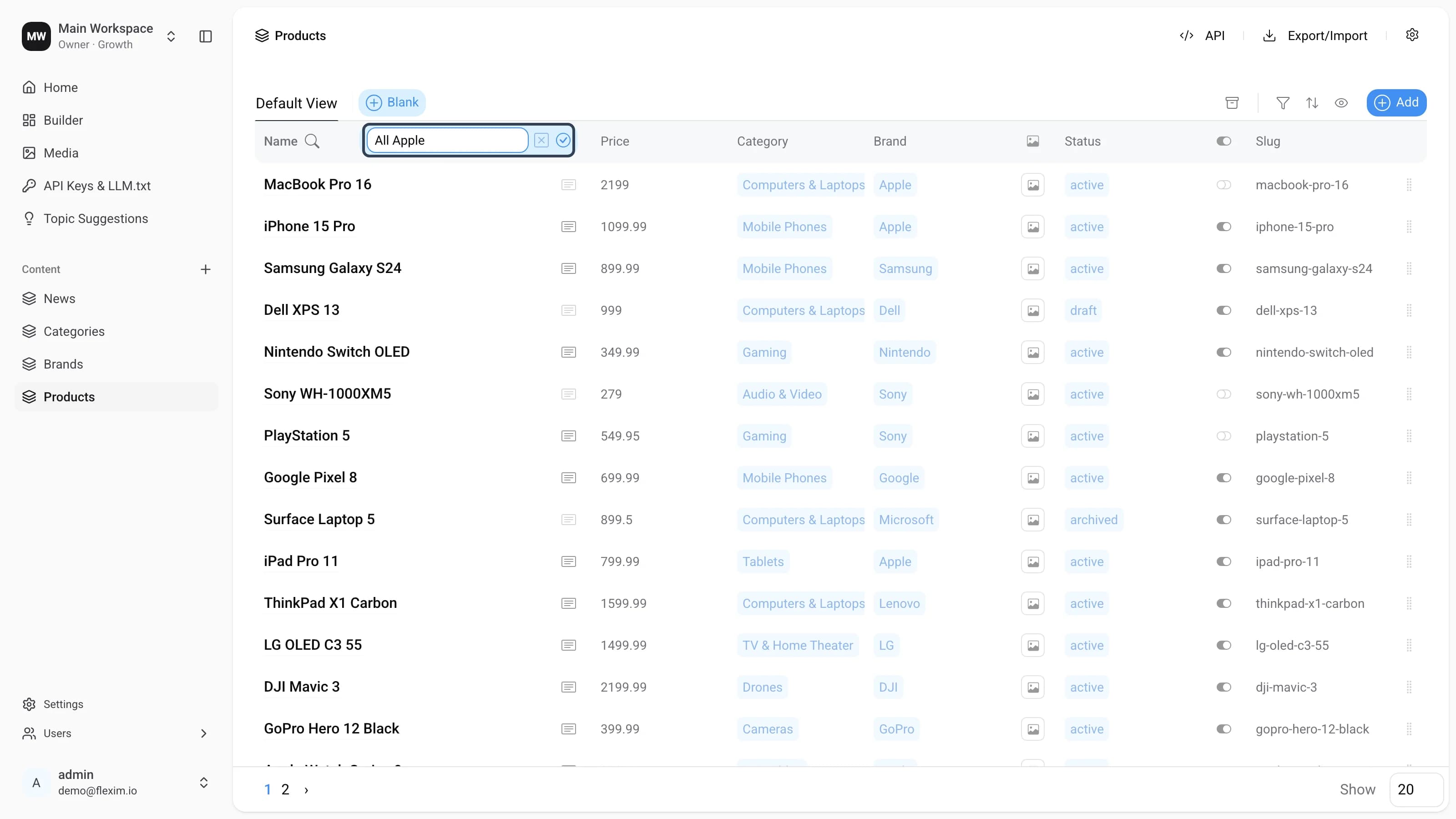
Task: Open the admin account menu chevron
Action: pyautogui.click(x=203, y=783)
